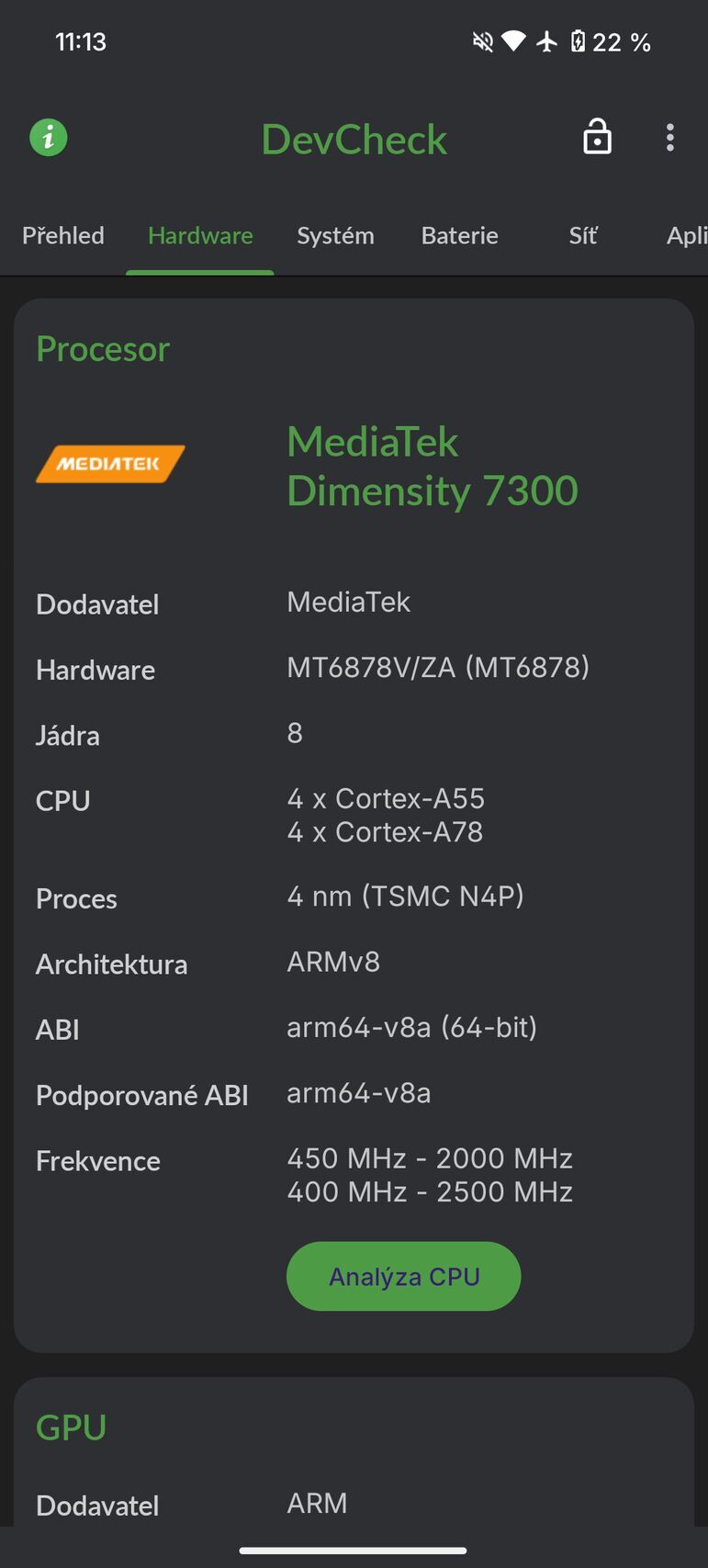Open the Síť tab
Viewport: 708px width, 1568px height.
point(582,236)
